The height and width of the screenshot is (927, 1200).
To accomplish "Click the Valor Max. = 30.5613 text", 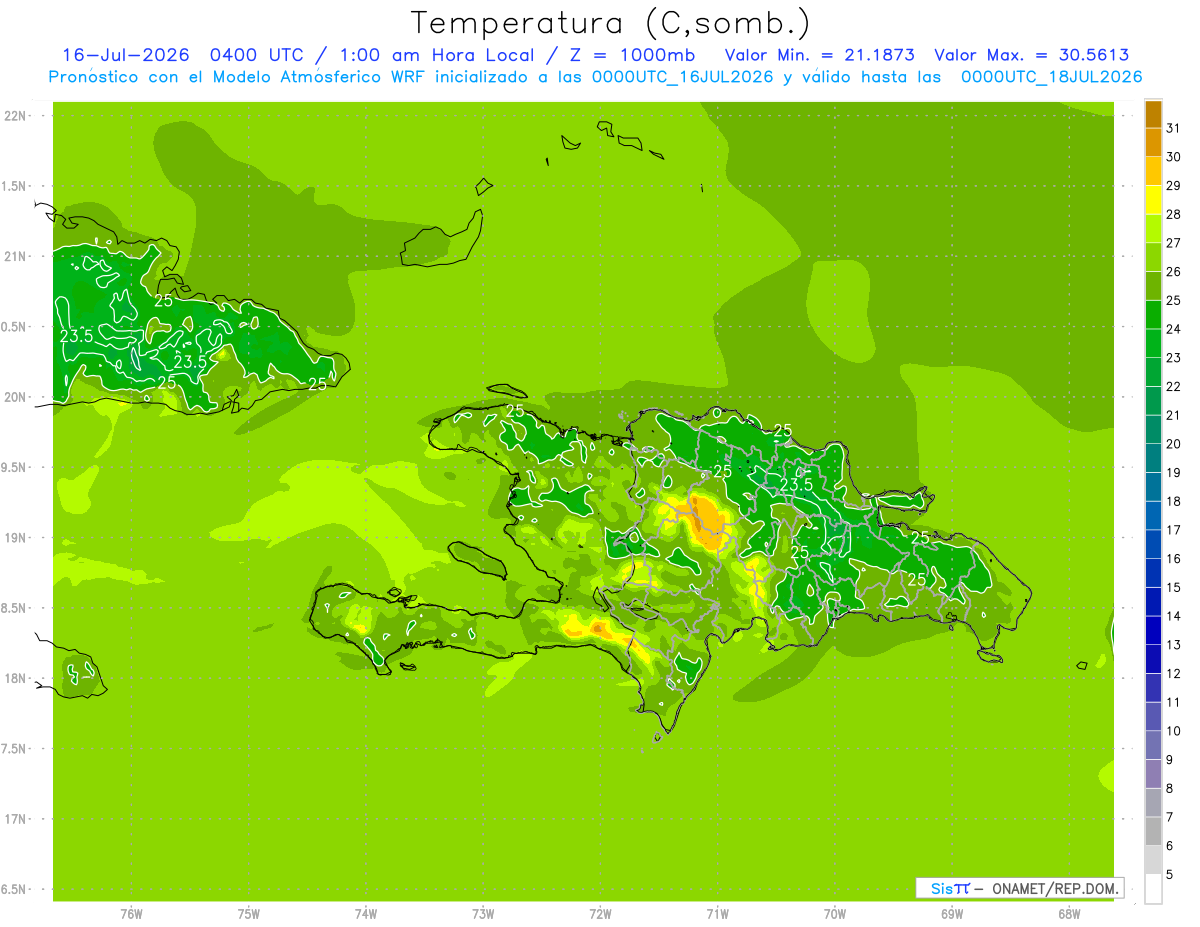I will pos(1031,55).
